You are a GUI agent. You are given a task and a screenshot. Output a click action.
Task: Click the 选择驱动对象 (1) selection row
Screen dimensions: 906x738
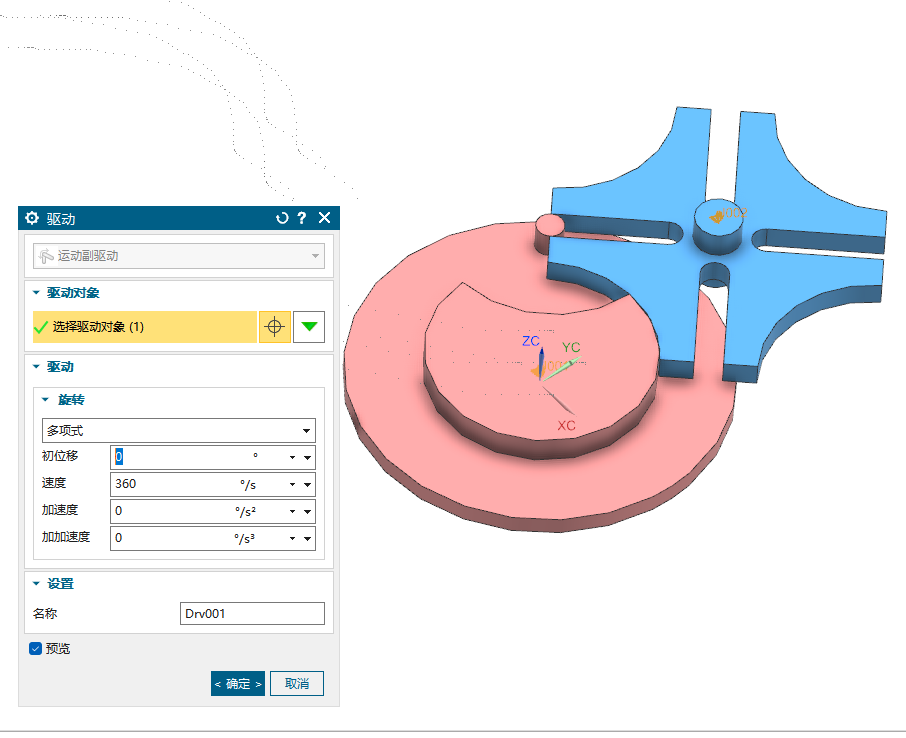[144, 327]
